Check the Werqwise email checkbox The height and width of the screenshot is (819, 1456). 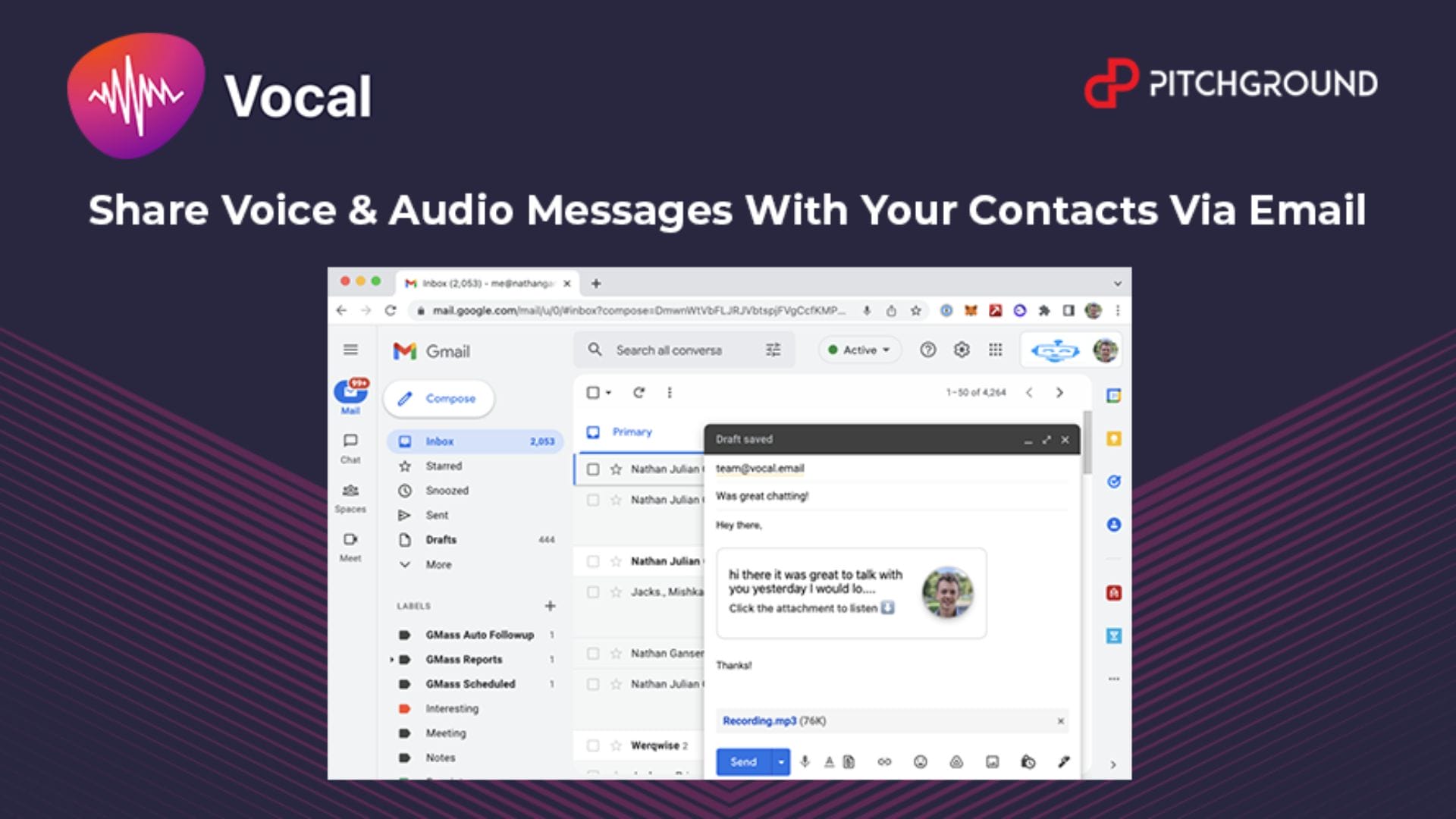(x=593, y=745)
